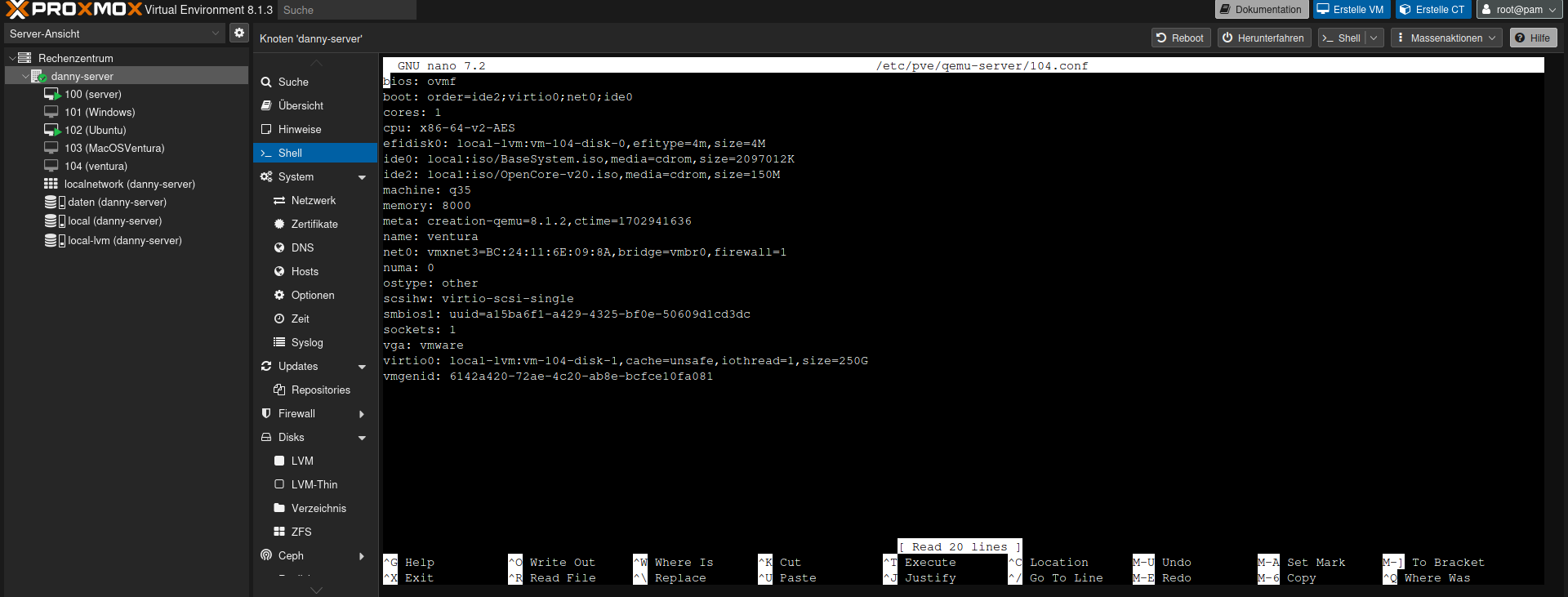Viewport: 1568px width, 597px height.
Task: Click the Hosts globe icon
Action: 279,271
